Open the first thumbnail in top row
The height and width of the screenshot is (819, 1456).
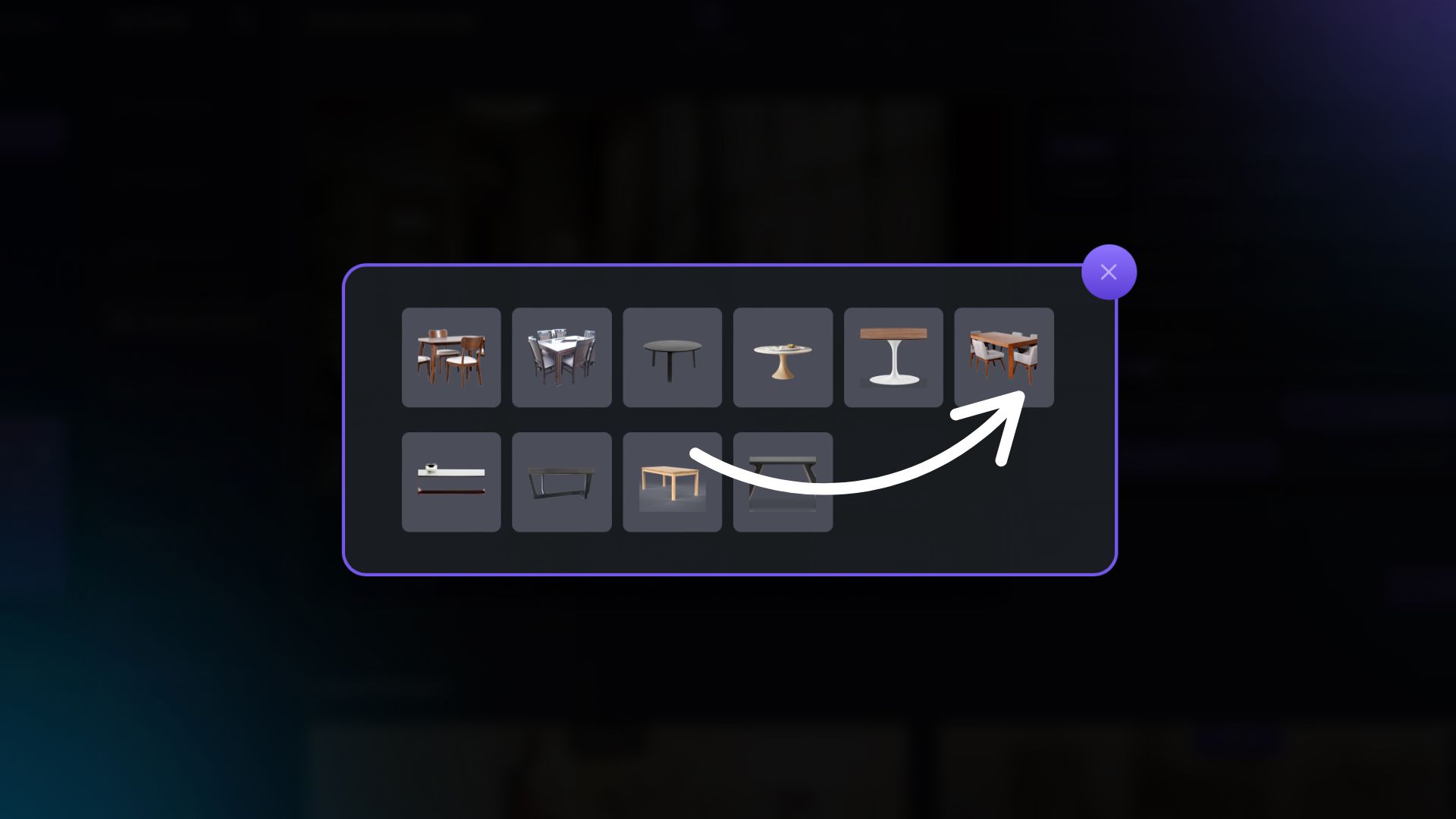451,357
